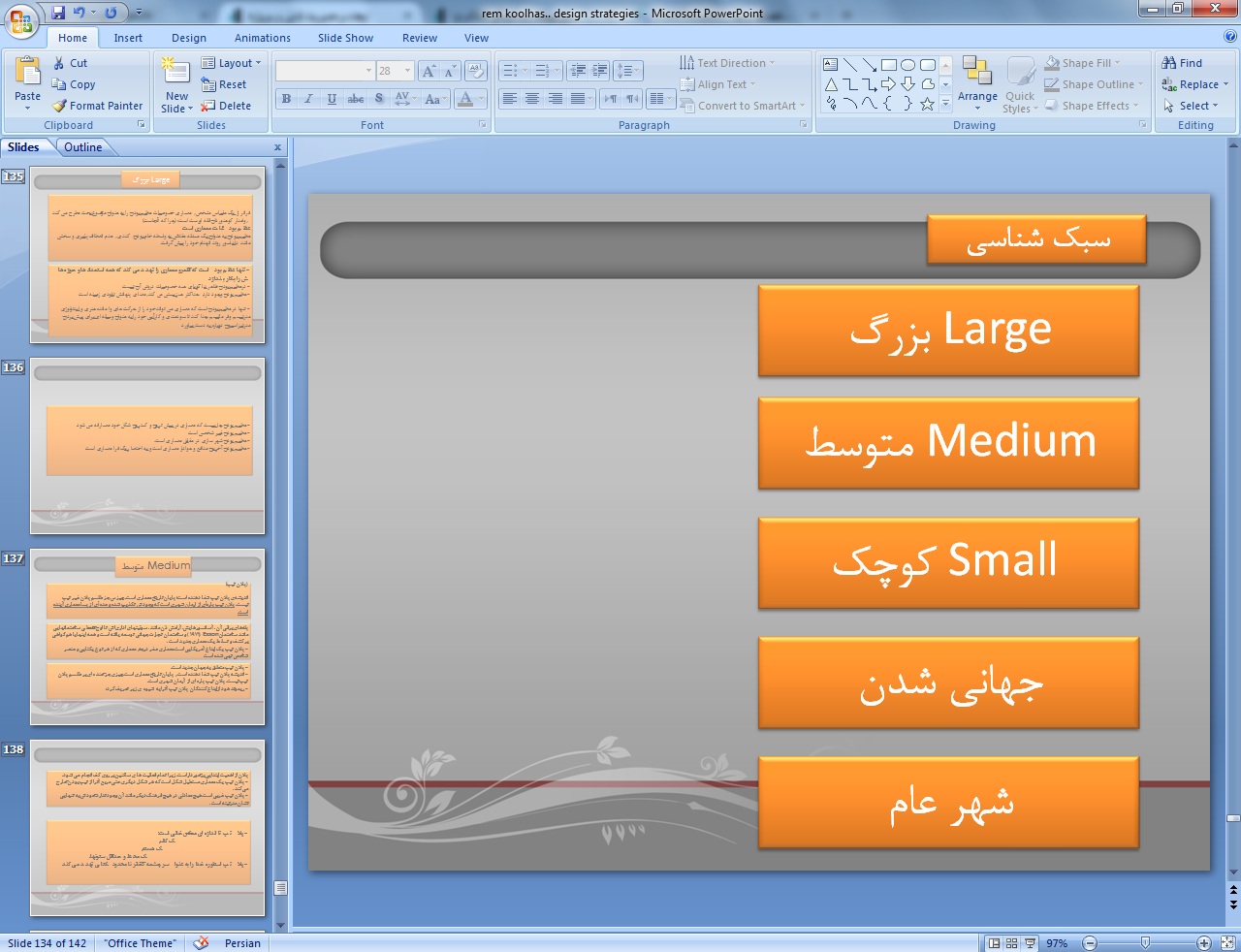Click the zoom slider handle
Viewport: 1241px width, 952px height.
1145,942
